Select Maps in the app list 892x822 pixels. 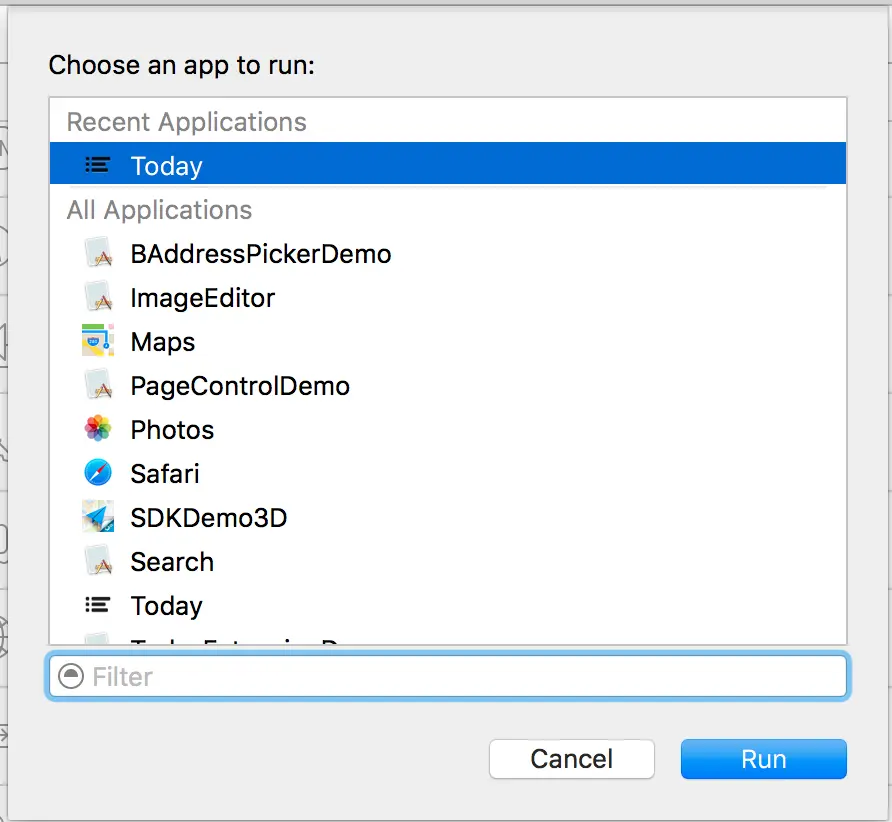448,342
